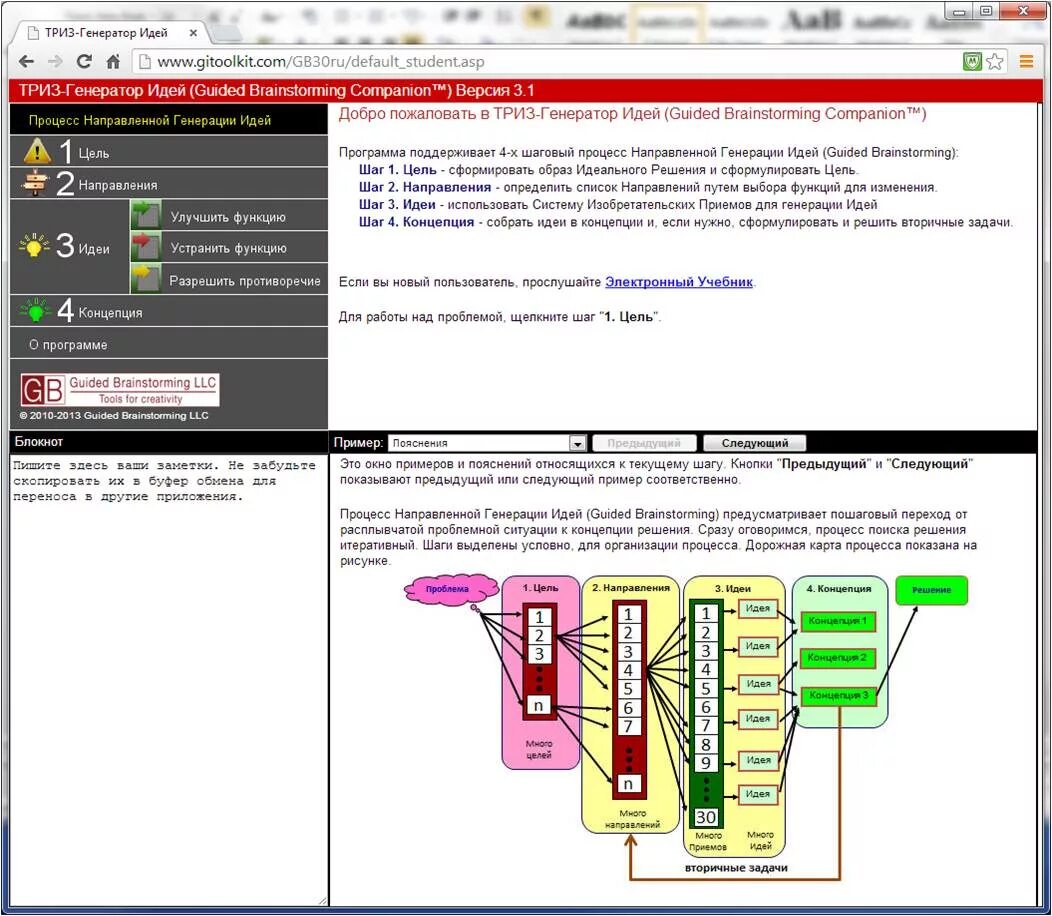Select Улучшить функцию option
This screenshot has height=916, width=1052.
(x=229, y=216)
